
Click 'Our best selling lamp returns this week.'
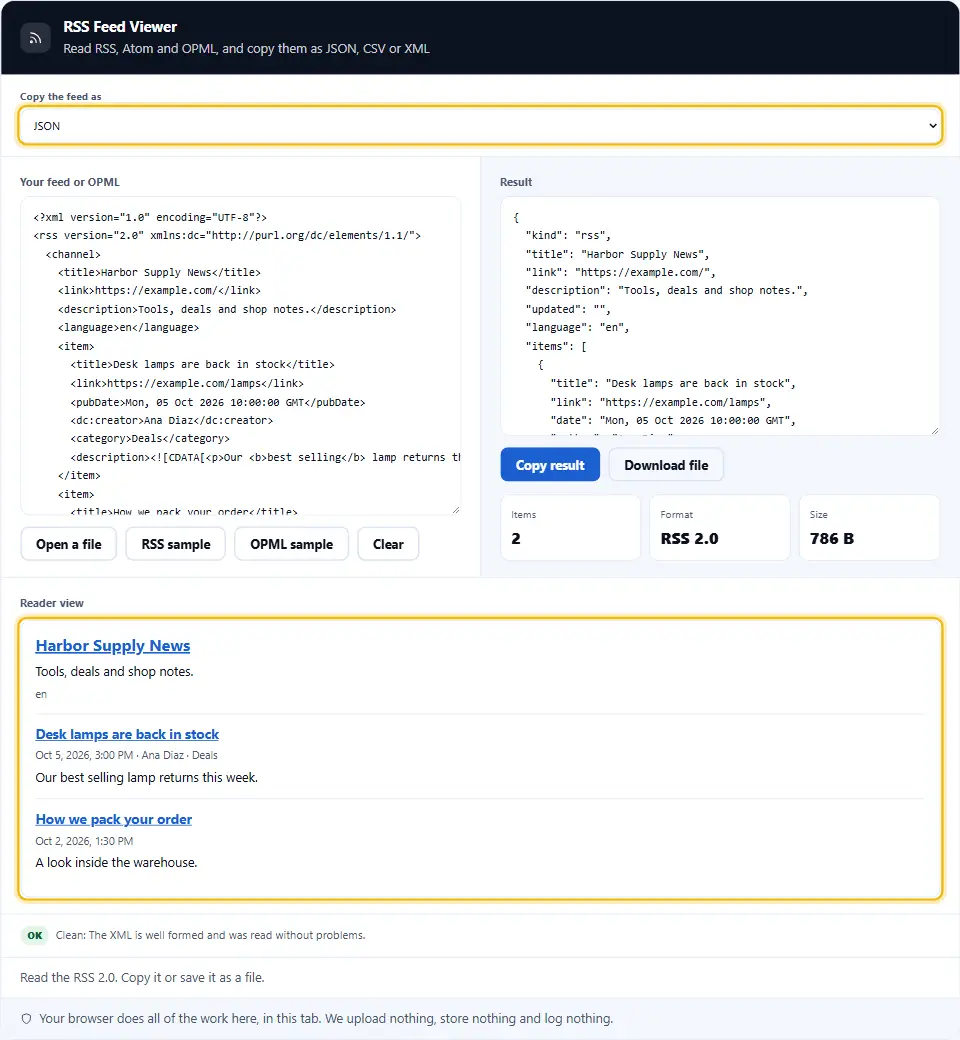point(147,777)
